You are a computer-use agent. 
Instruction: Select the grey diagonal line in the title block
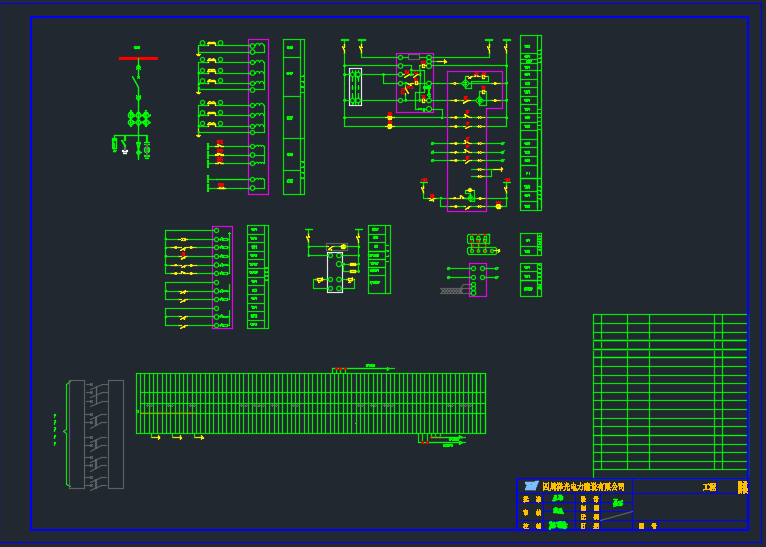point(617,516)
